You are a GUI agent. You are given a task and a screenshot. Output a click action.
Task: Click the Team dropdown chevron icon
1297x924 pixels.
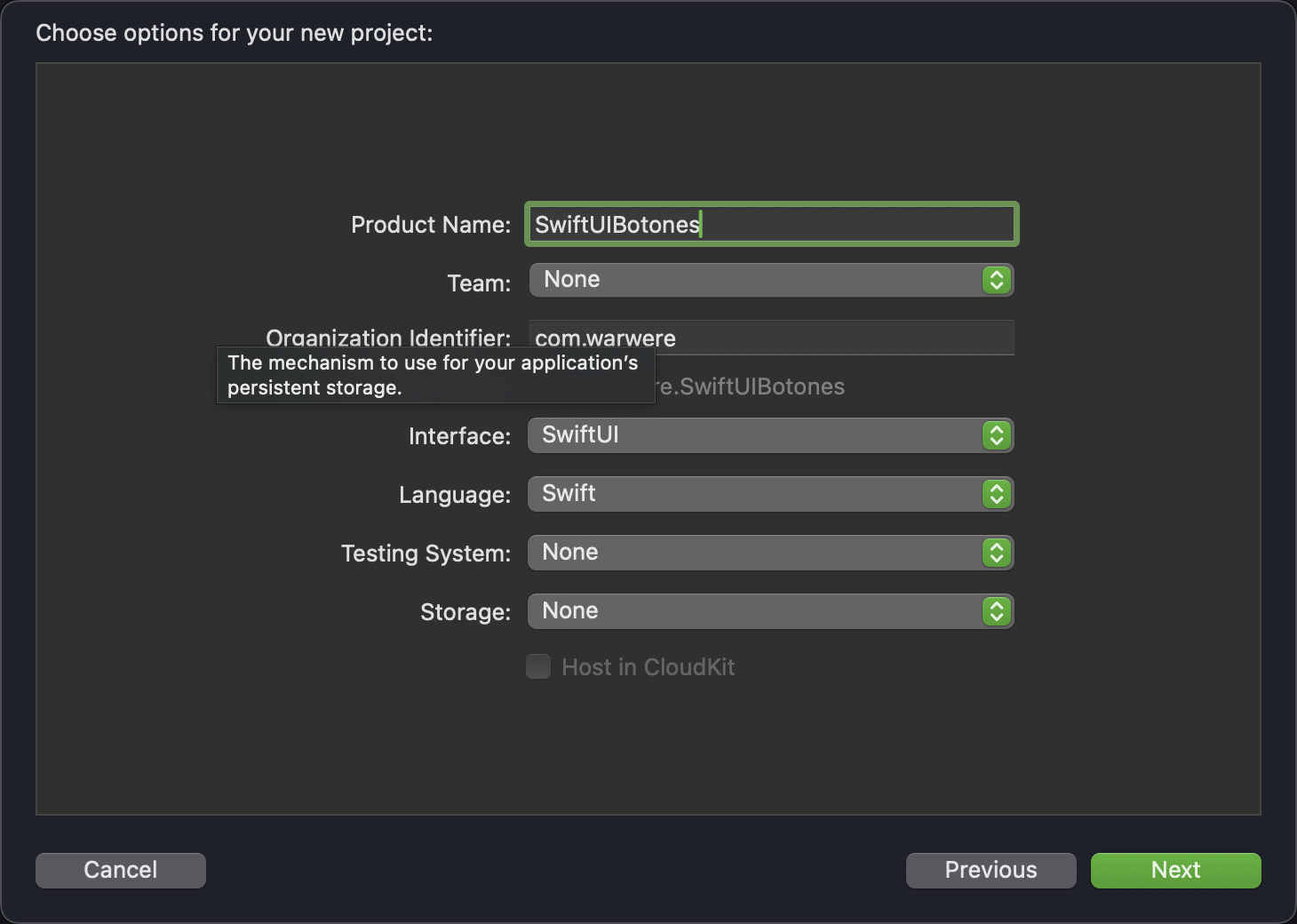tap(997, 280)
